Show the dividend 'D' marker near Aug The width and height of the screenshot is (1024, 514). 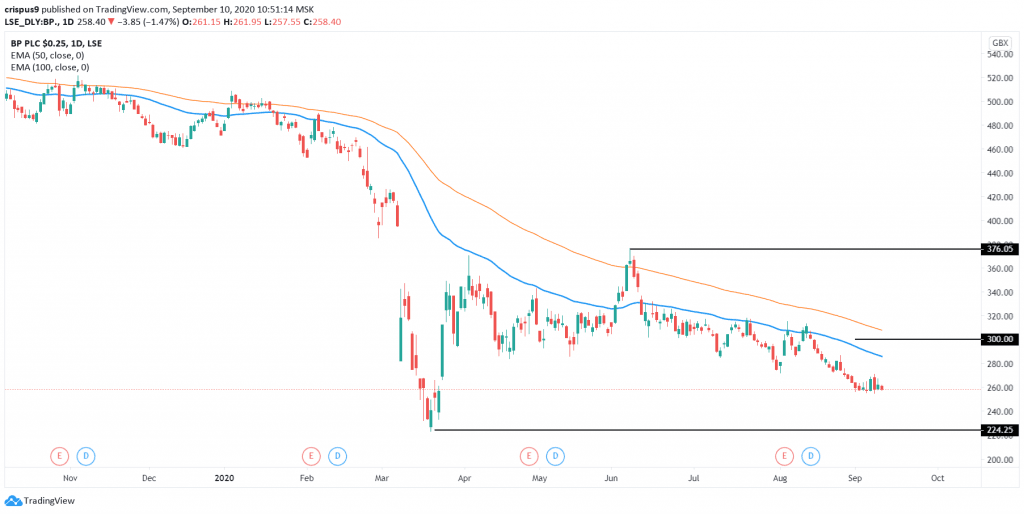(x=810, y=455)
